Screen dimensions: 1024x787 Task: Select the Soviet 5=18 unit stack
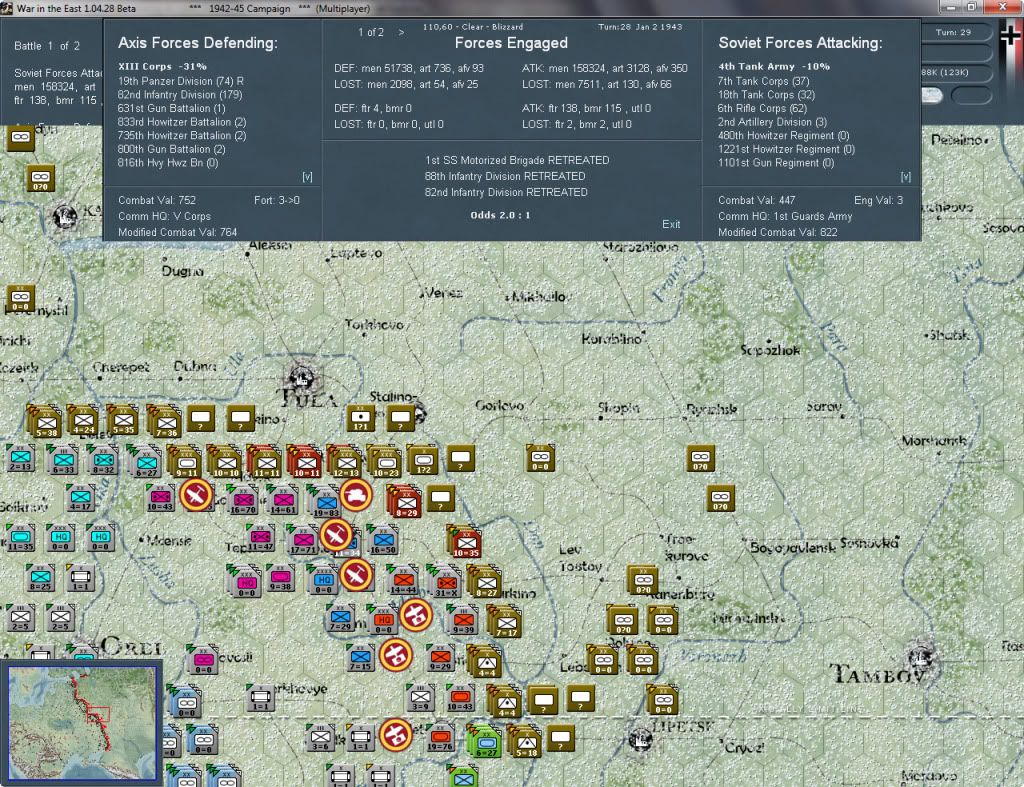524,740
